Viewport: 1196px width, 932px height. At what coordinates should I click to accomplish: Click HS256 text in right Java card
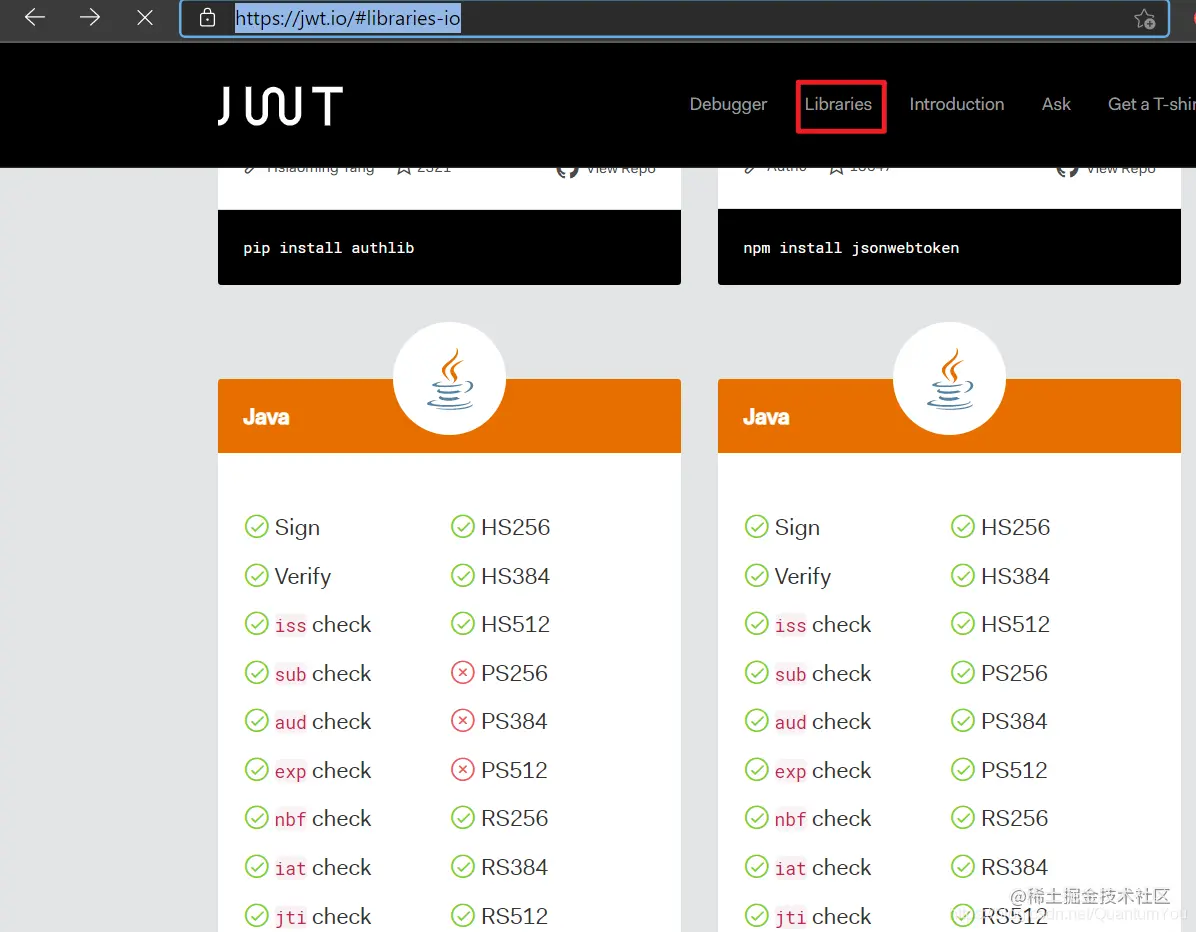pyautogui.click(x=1015, y=527)
